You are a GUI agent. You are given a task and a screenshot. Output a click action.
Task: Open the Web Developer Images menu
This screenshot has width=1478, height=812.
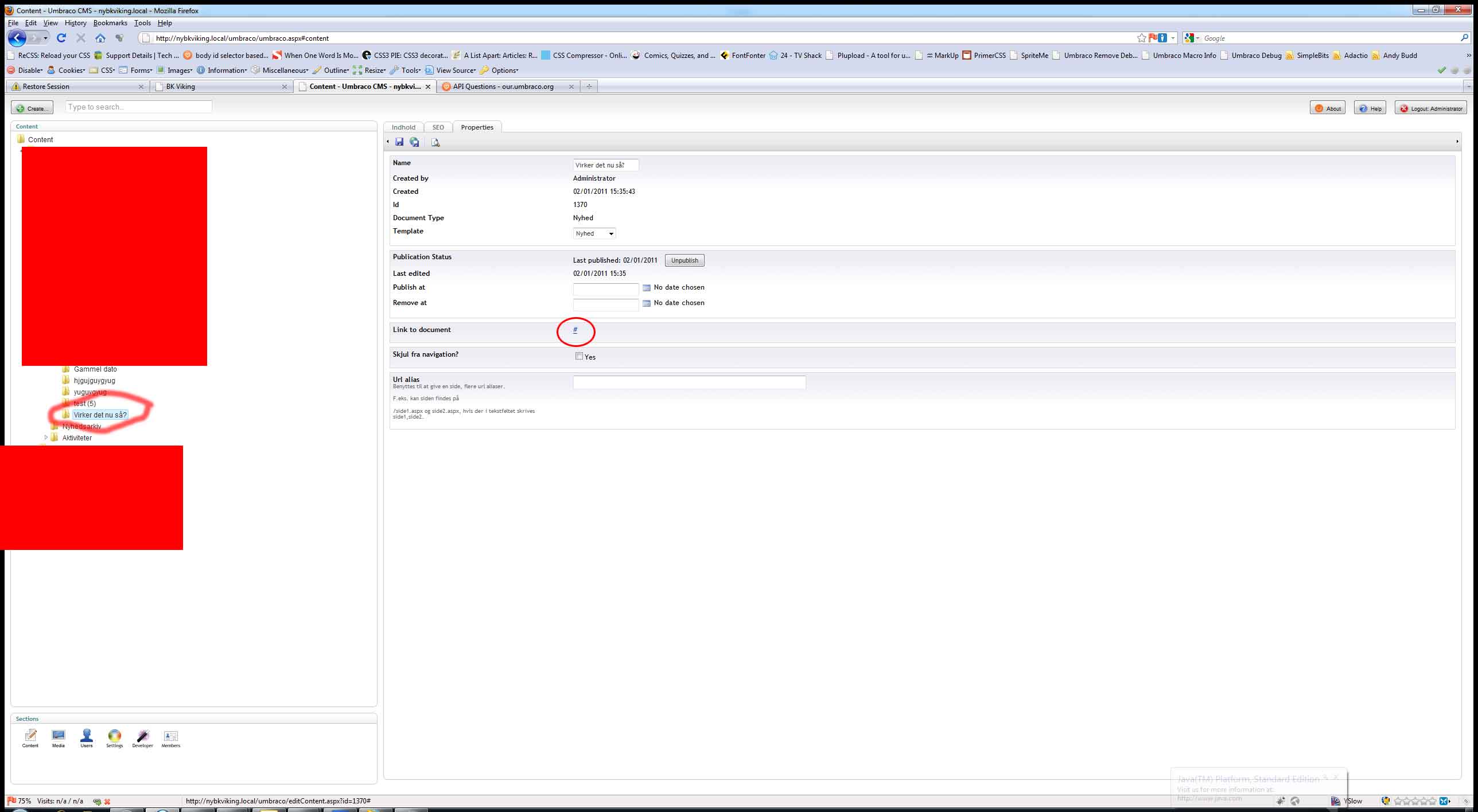click(x=174, y=70)
